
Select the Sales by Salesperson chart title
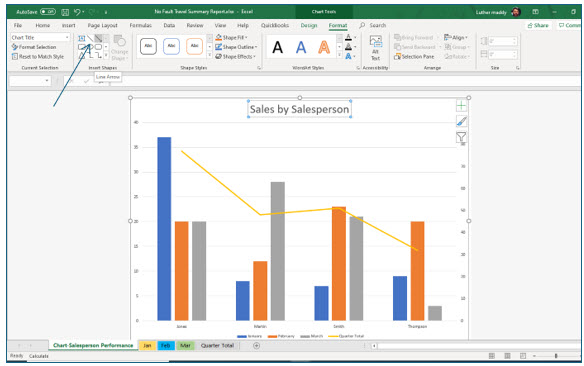click(299, 109)
